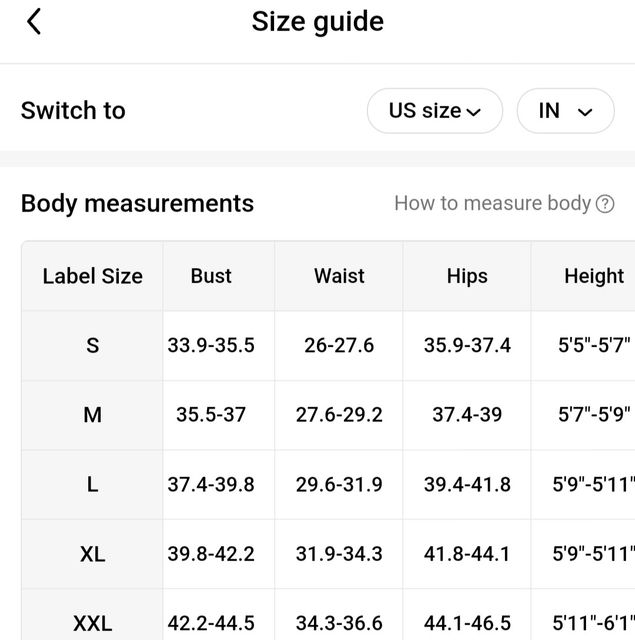
Task: Click the Size guide page title
Action: [x=318, y=22]
